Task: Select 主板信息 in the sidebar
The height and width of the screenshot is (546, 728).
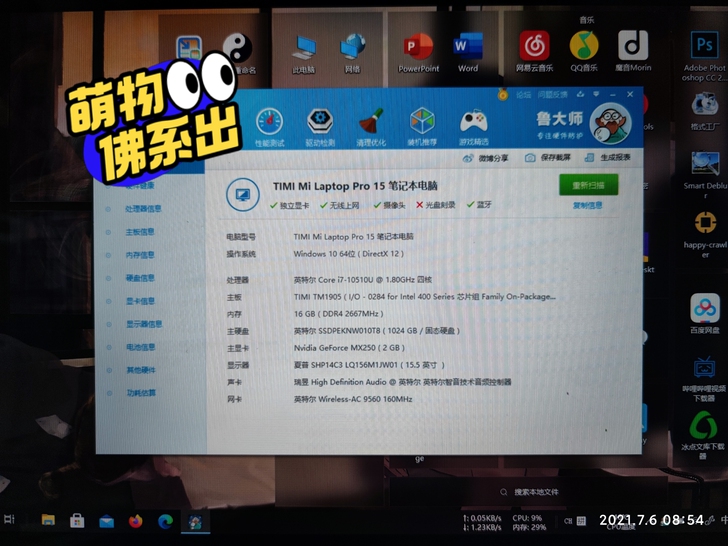Action: 140,232
